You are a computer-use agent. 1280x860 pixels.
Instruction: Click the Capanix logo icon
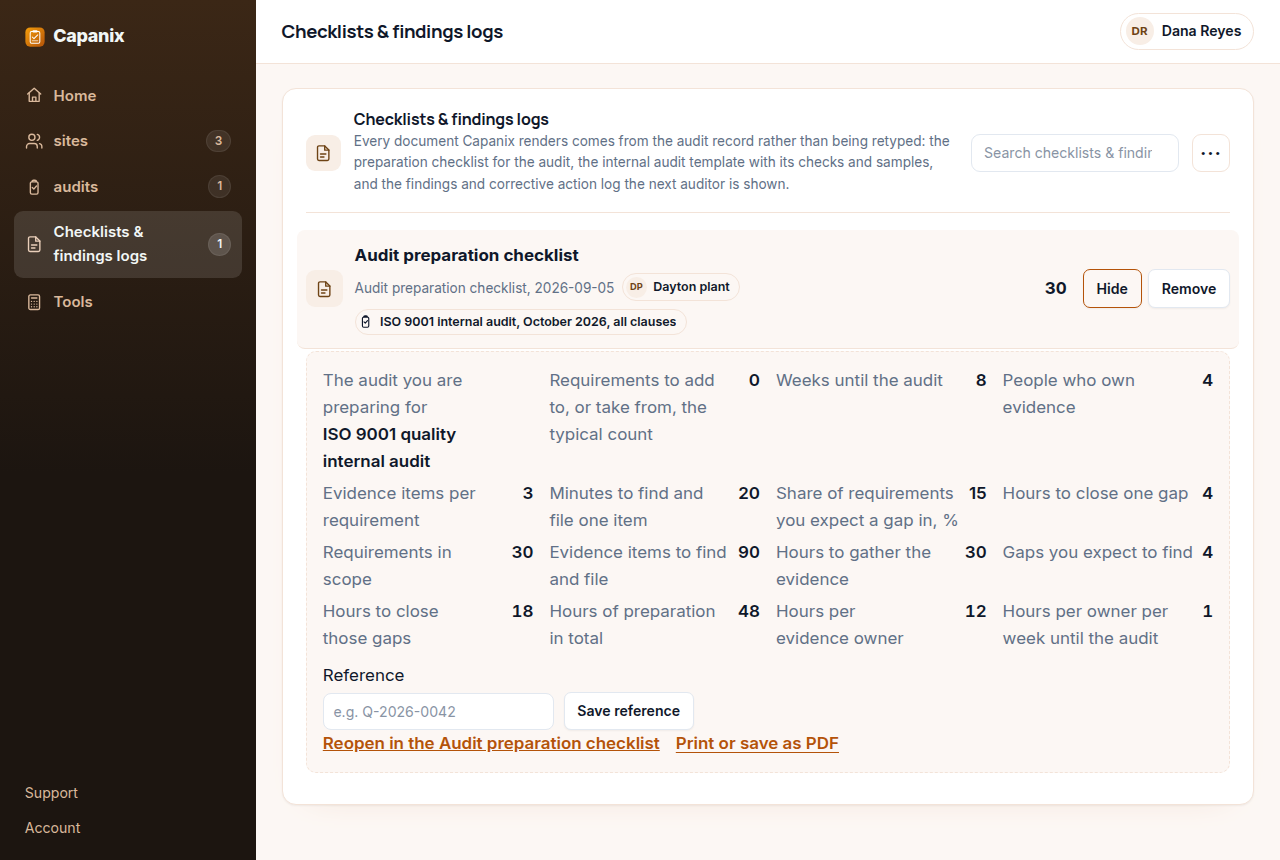point(35,36)
